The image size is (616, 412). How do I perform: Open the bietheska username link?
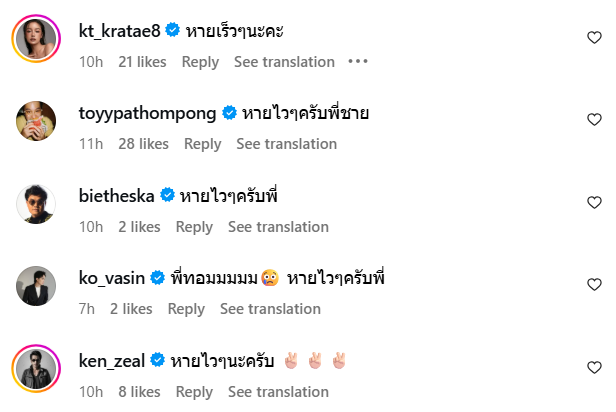point(114,195)
